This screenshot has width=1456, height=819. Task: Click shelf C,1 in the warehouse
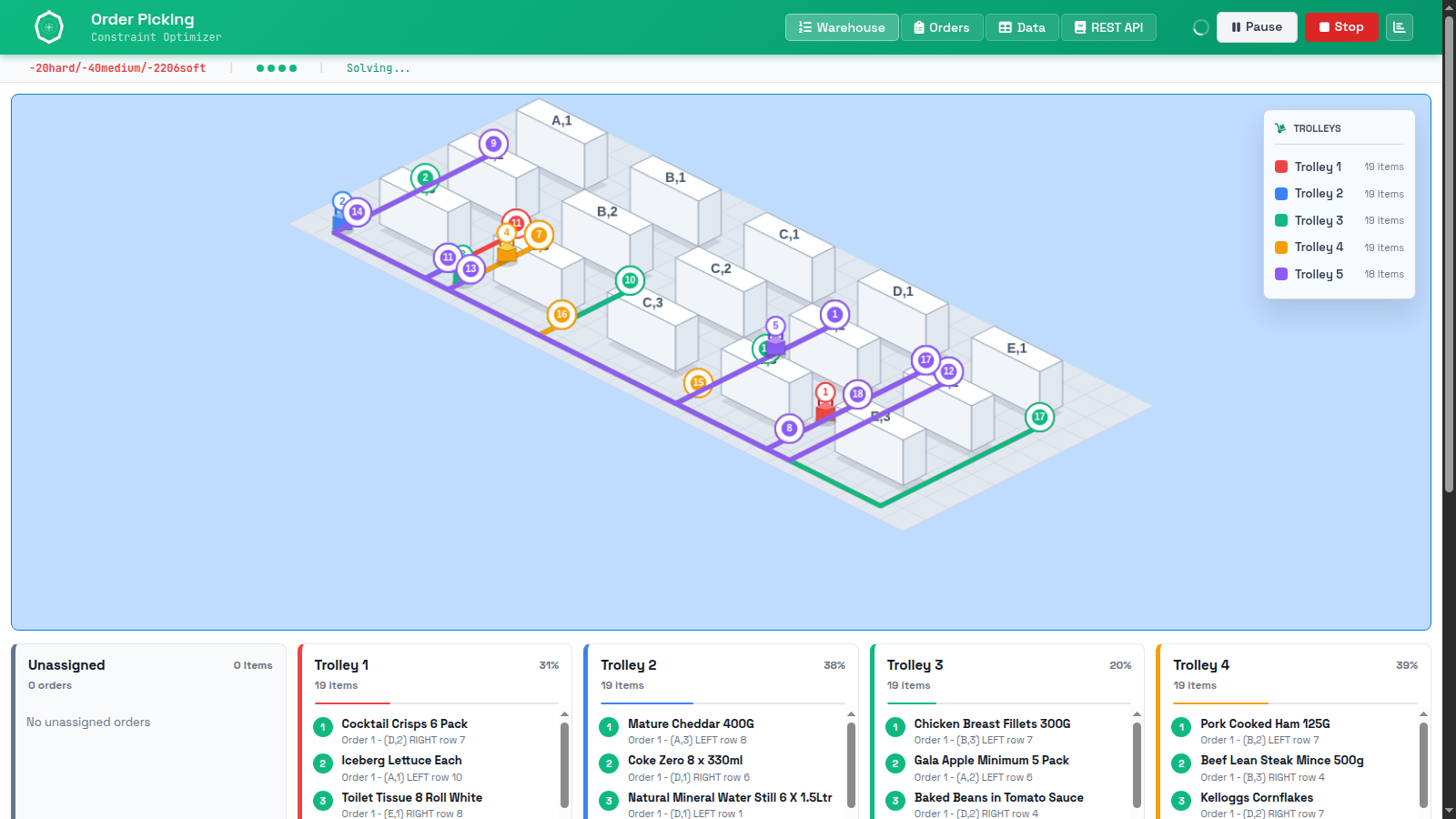(789, 258)
